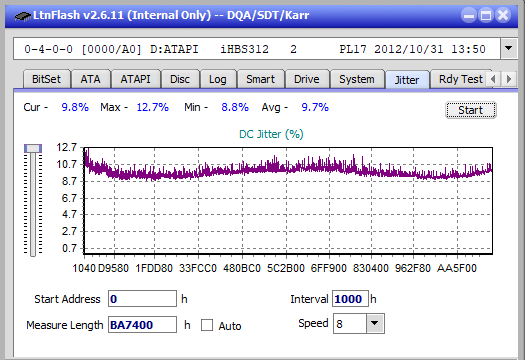525x360 pixels.
Task: Open the Disc tab
Action: click(x=180, y=79)
